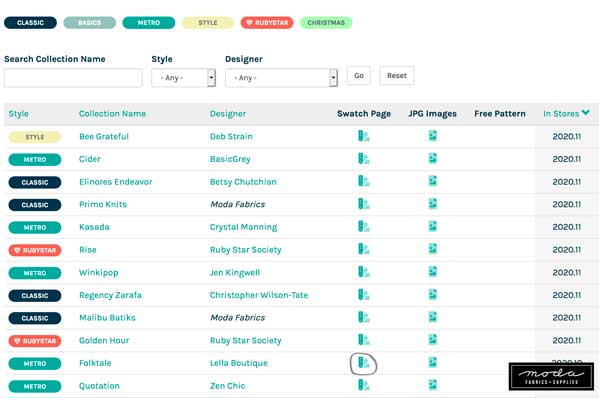Open JPG images icon for Golden Hour
The image size is (600, 398).
432,340
